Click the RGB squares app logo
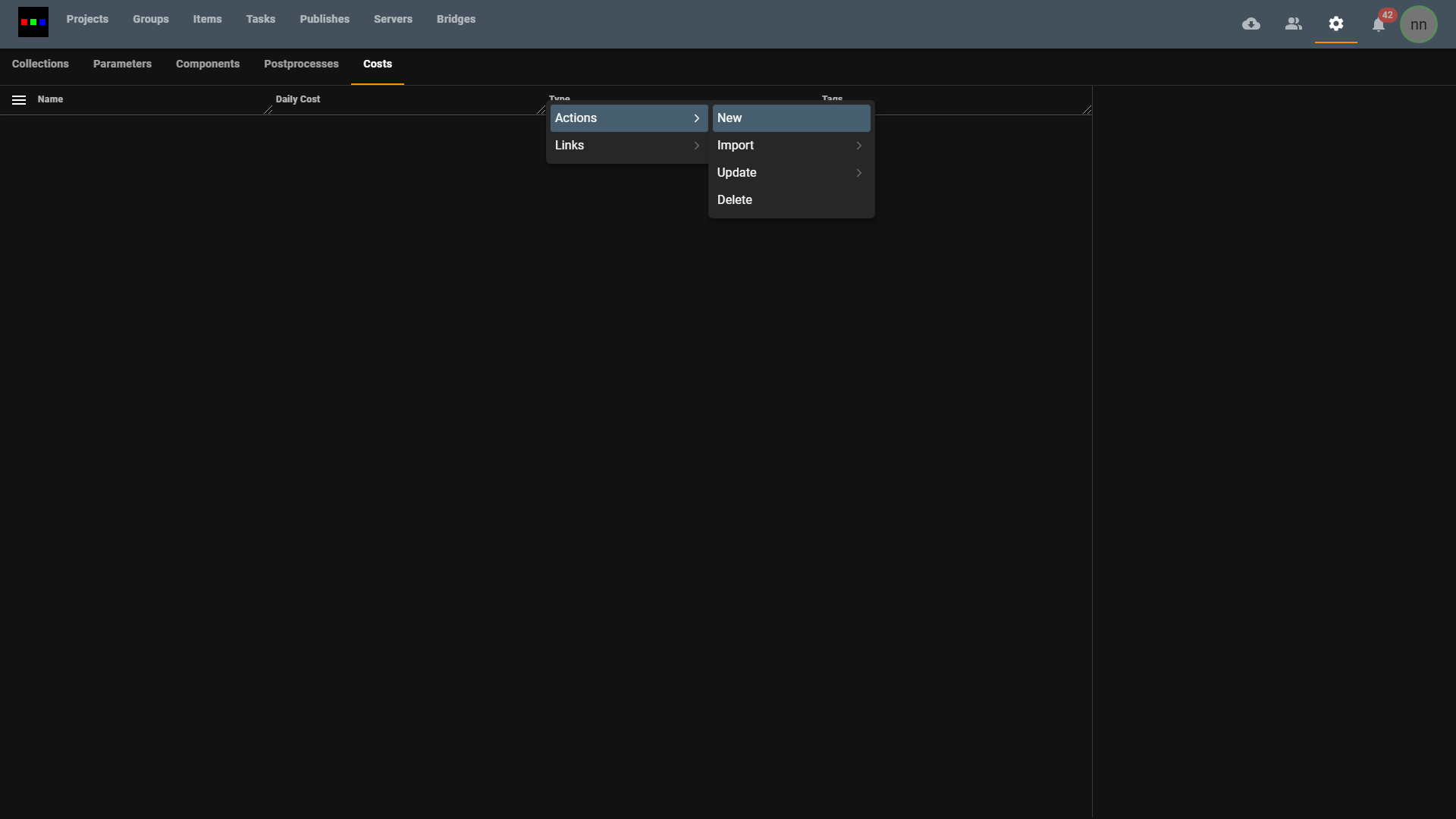 (33, 22)
